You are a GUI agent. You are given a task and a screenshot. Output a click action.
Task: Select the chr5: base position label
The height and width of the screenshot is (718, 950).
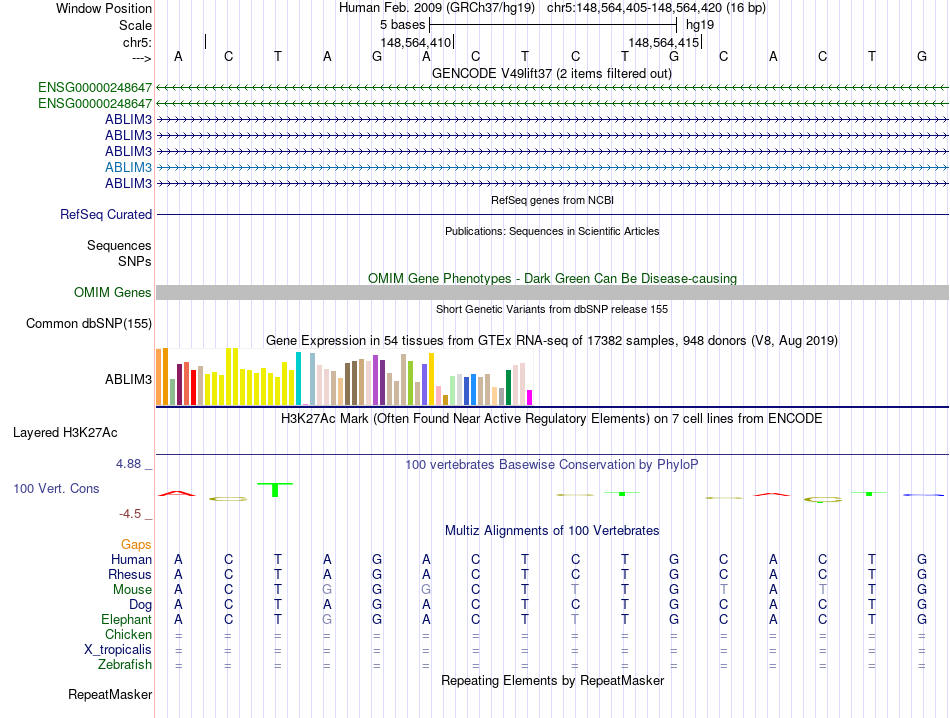137,42
